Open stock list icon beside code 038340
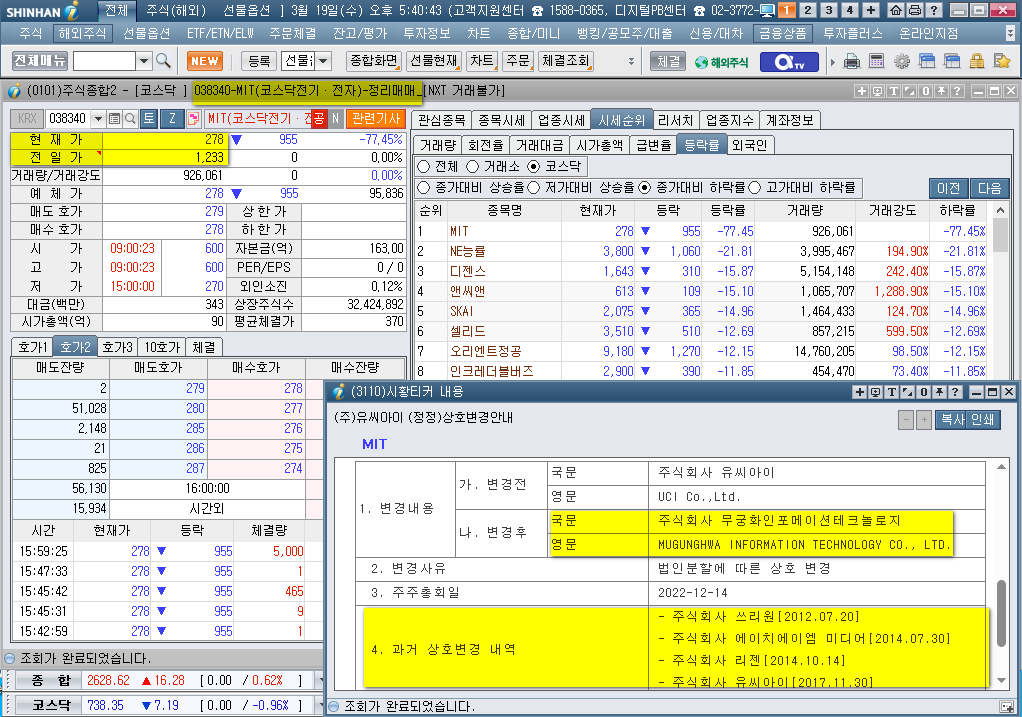 tap(115, 119)
